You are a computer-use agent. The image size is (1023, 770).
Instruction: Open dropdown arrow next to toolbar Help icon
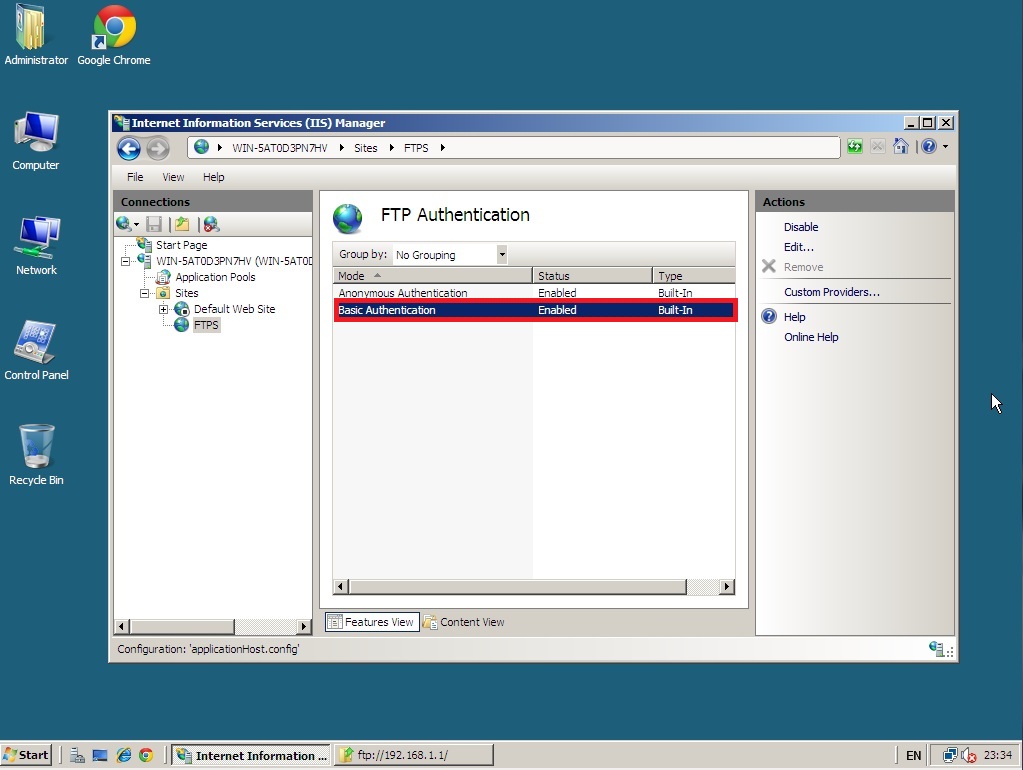945,147
